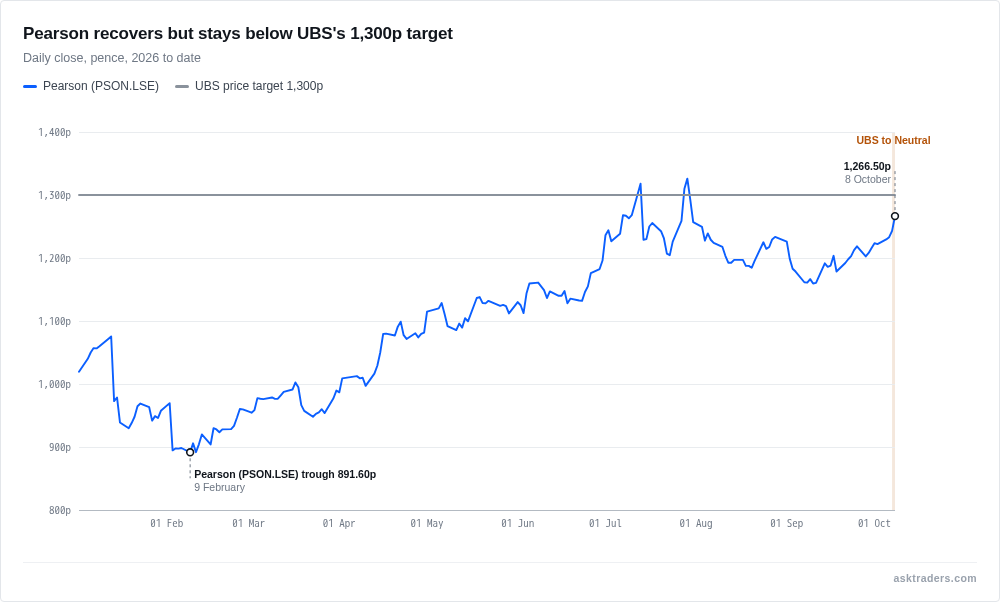Click the UBS price target 1,300p legend entry

(x=249, y=86)
